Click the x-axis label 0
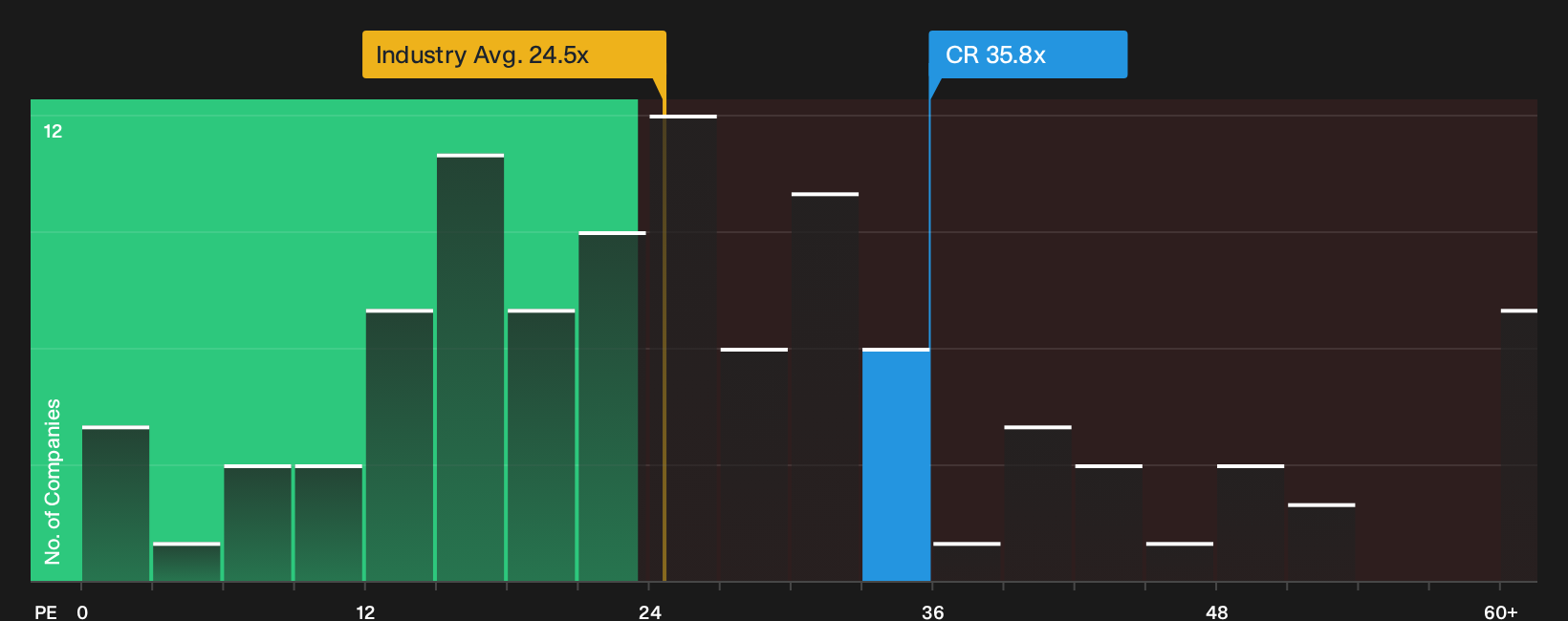Viewport: 1568px width, 621px height. pyautogui.click(x=82, y=611)
